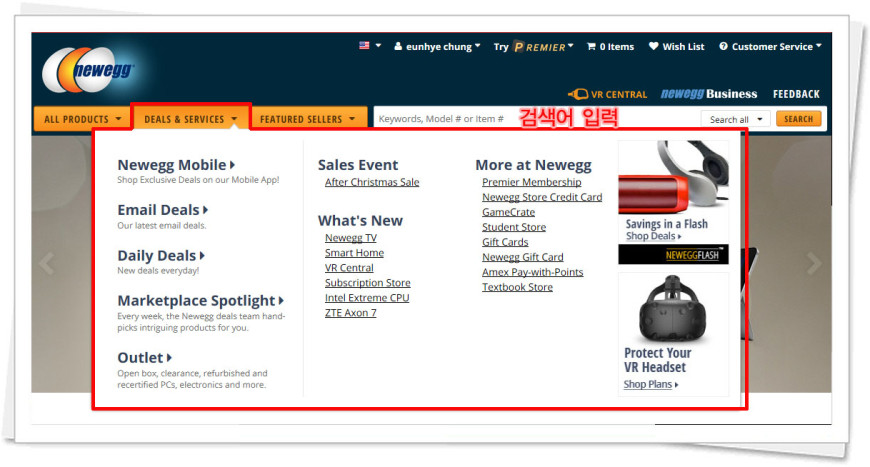Open the Customer Service help menu
The image size is (870, 467).
(770, 47)
